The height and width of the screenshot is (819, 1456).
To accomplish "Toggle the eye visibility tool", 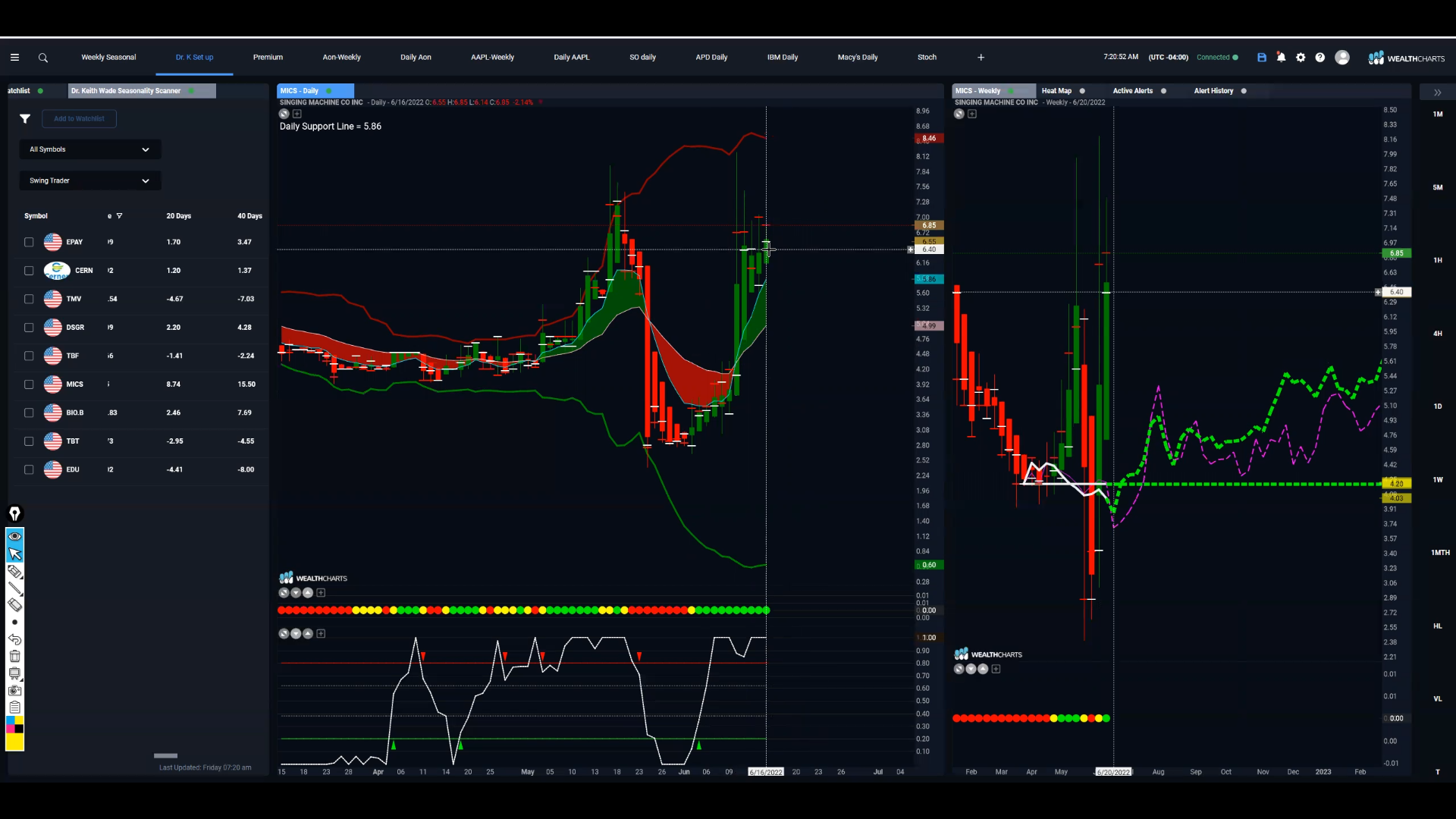I will pos(14,536).
